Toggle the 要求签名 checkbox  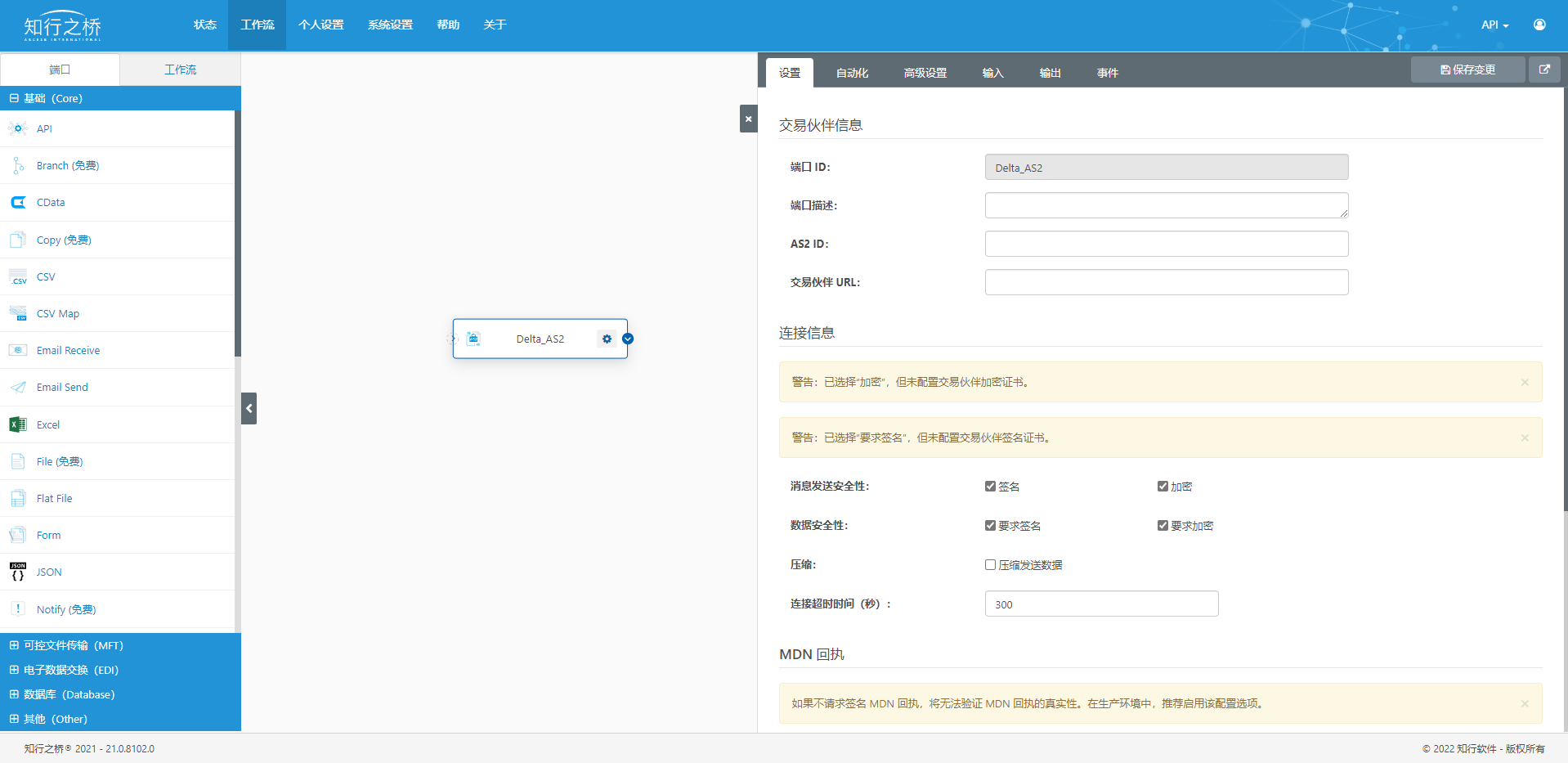point(990,525)
